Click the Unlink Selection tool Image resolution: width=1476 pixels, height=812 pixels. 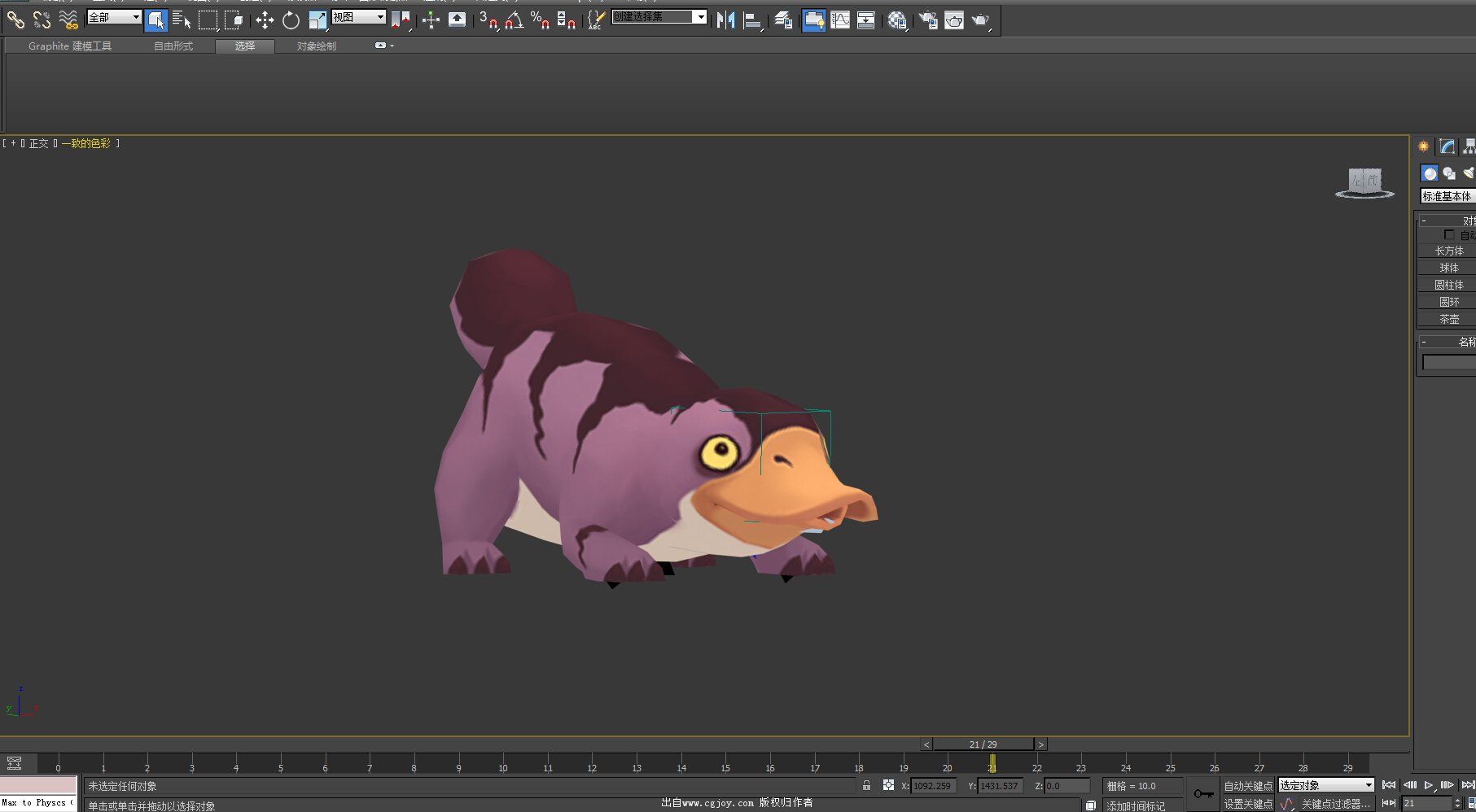click(42, 20)
